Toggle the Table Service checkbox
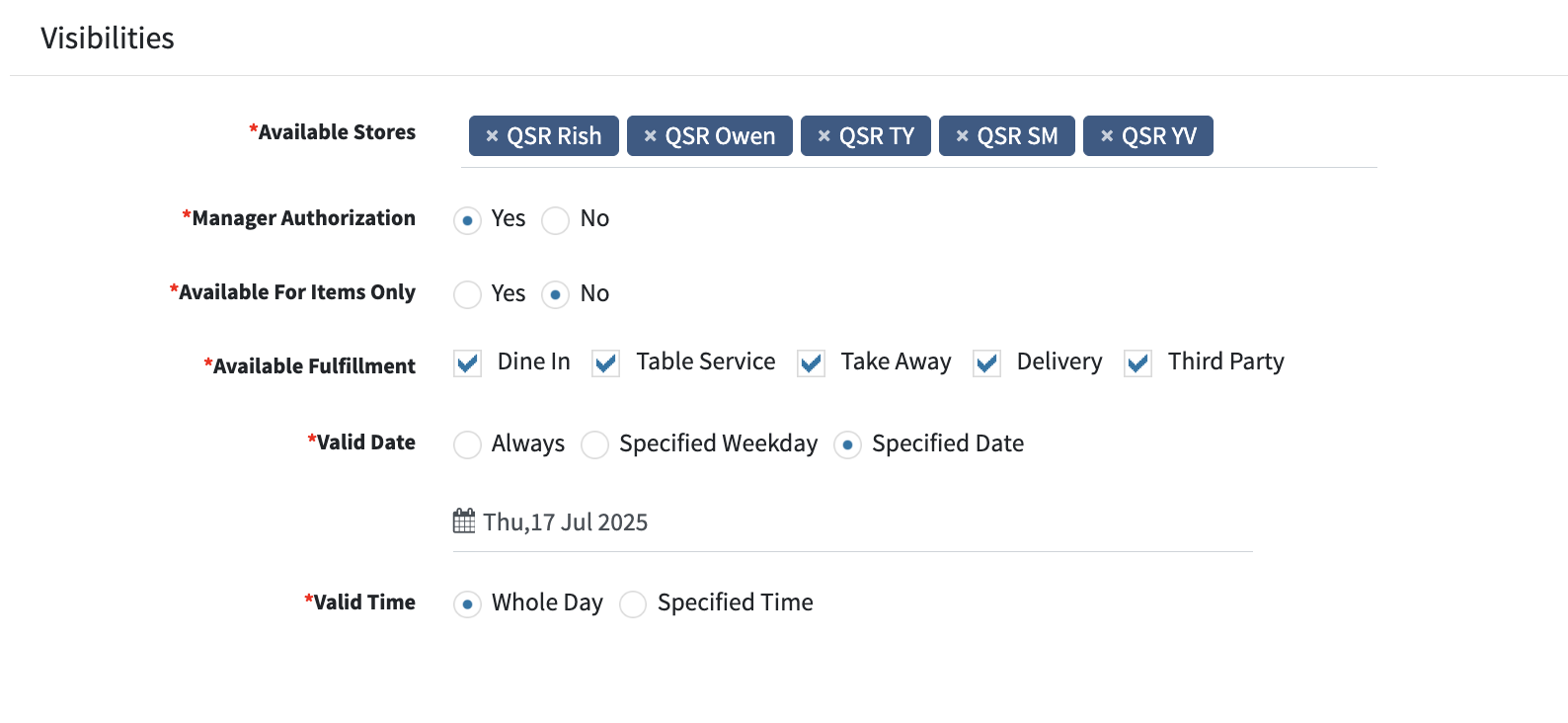This screenshot has height=723, width=1568. (606, 363)
